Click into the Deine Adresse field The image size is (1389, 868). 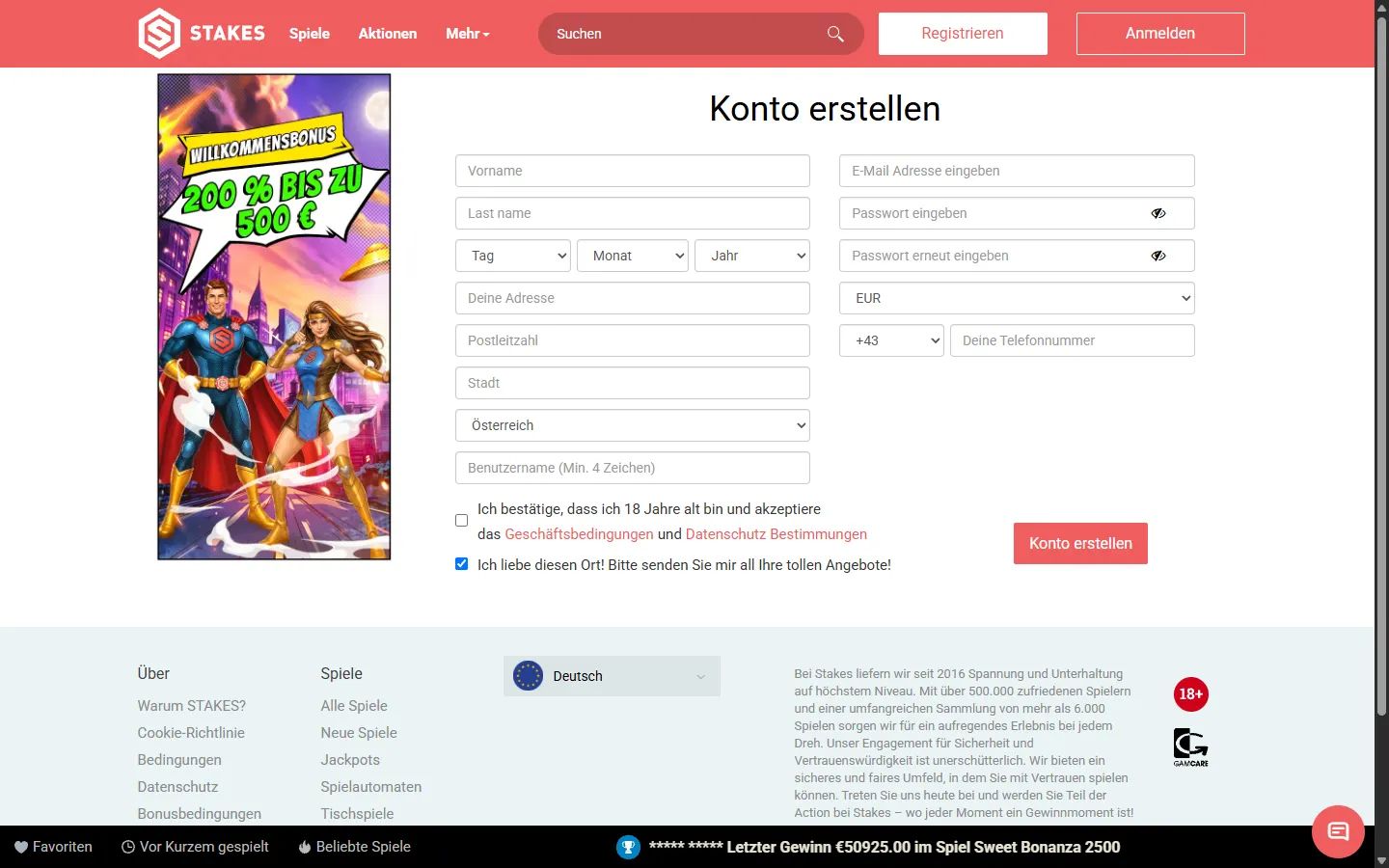click(x=633, y=298)
